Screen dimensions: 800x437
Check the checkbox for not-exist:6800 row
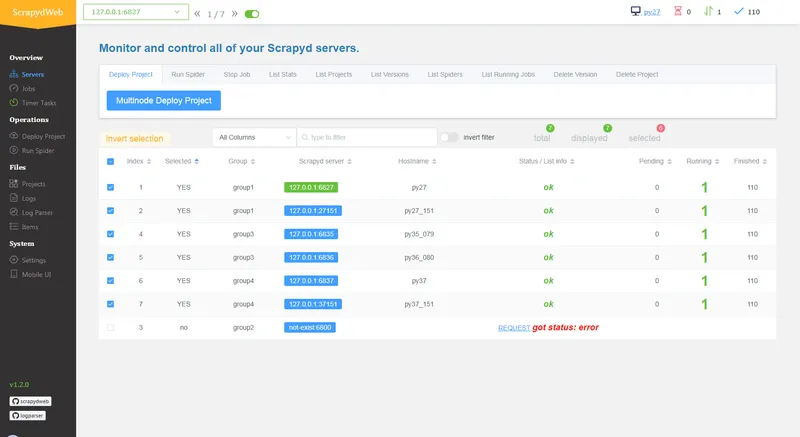click(111, 327)
